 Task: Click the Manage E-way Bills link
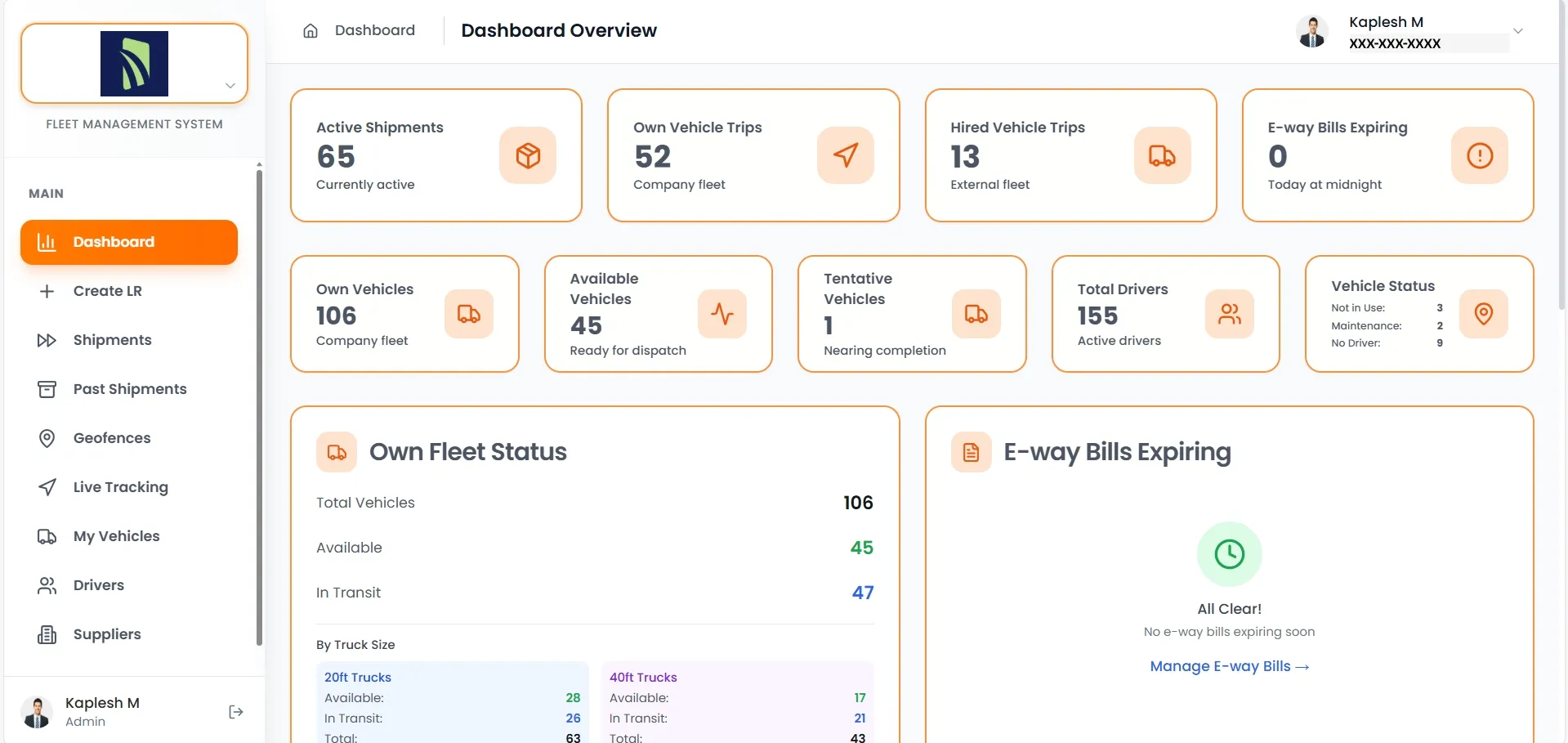(x=1229, y=666)
